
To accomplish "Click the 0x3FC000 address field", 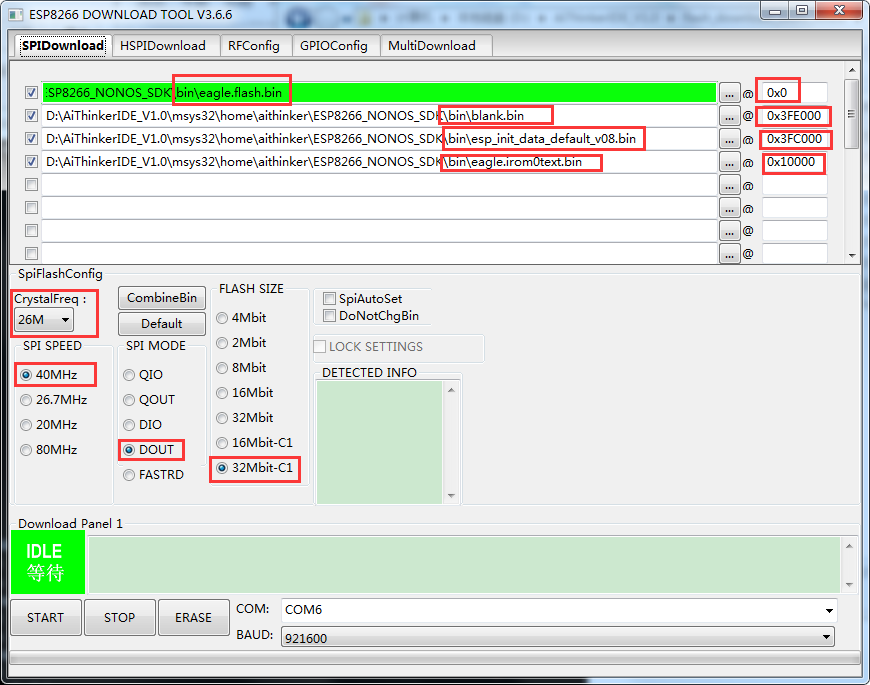I will pyautogui.click(x=795, y=139).
